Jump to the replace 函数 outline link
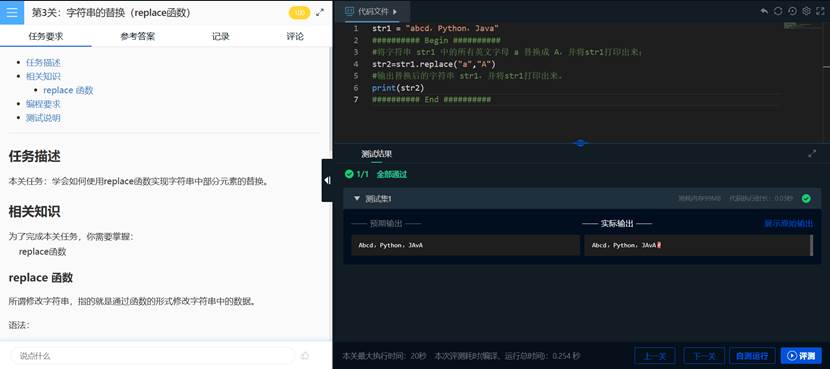 (68, 90)
